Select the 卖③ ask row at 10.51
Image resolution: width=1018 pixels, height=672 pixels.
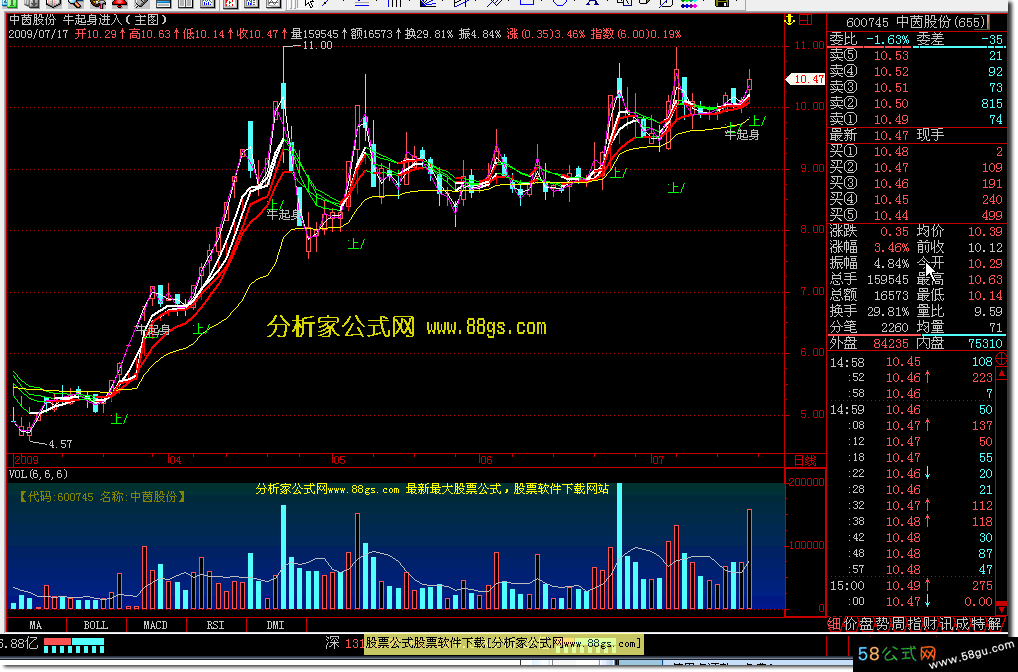(916, 88)
